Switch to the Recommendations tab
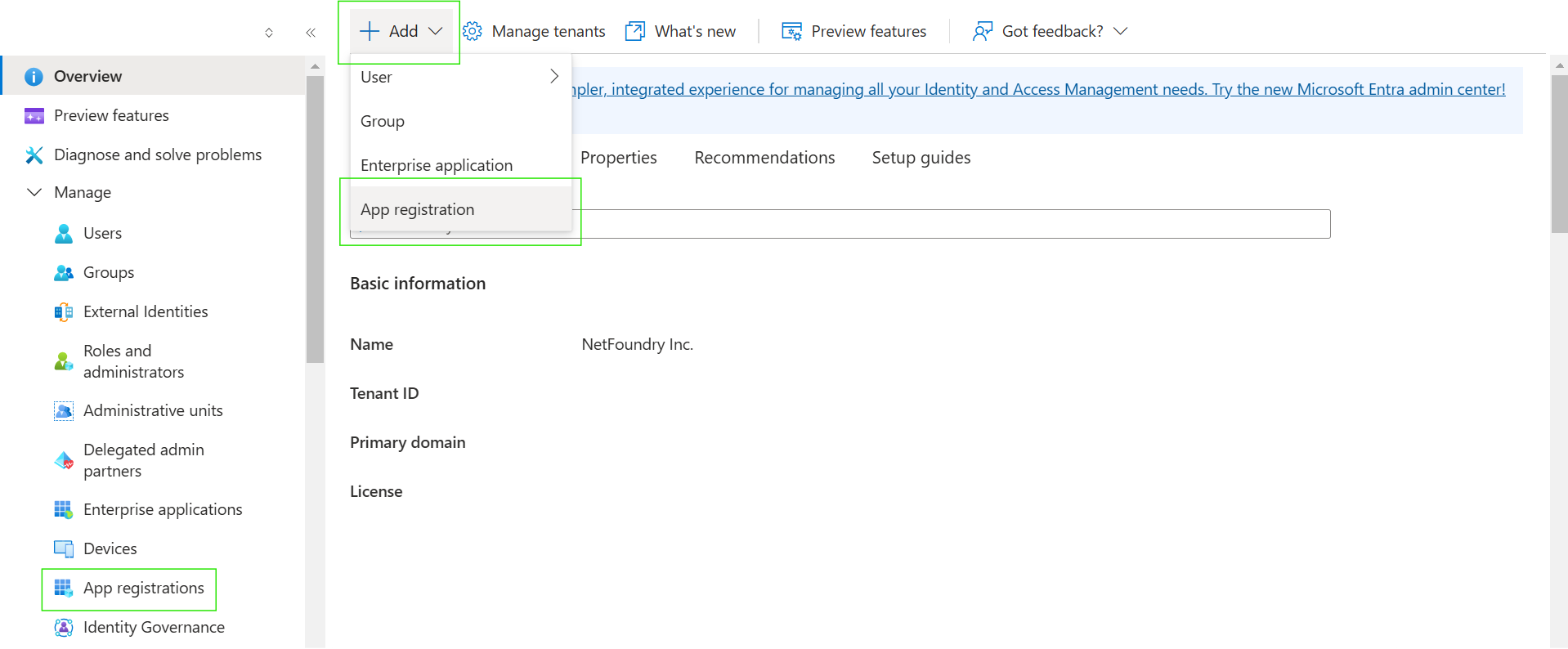The height and width of the screenshot is (649, 1568). [764, 158]
